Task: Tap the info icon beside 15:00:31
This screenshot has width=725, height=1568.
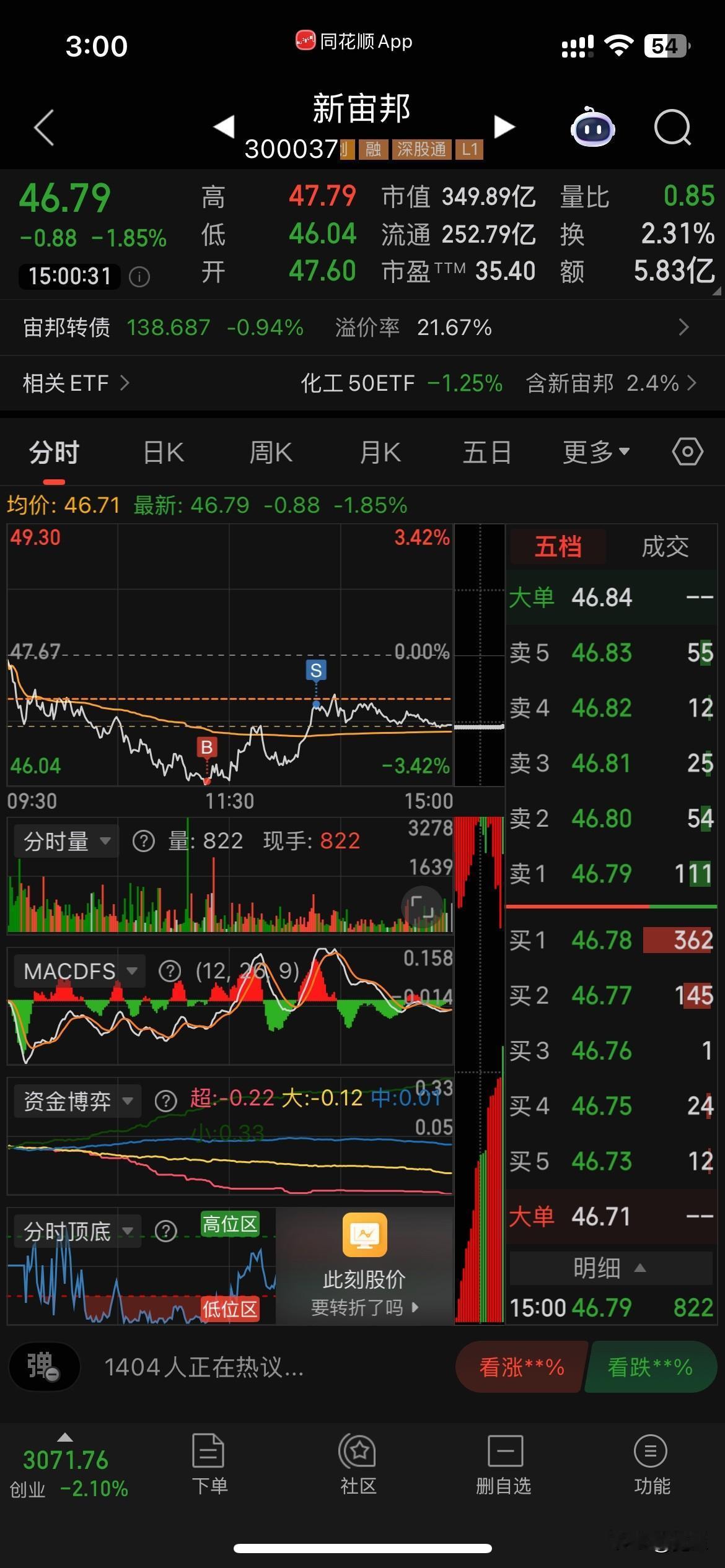Action: click(139, 276)
